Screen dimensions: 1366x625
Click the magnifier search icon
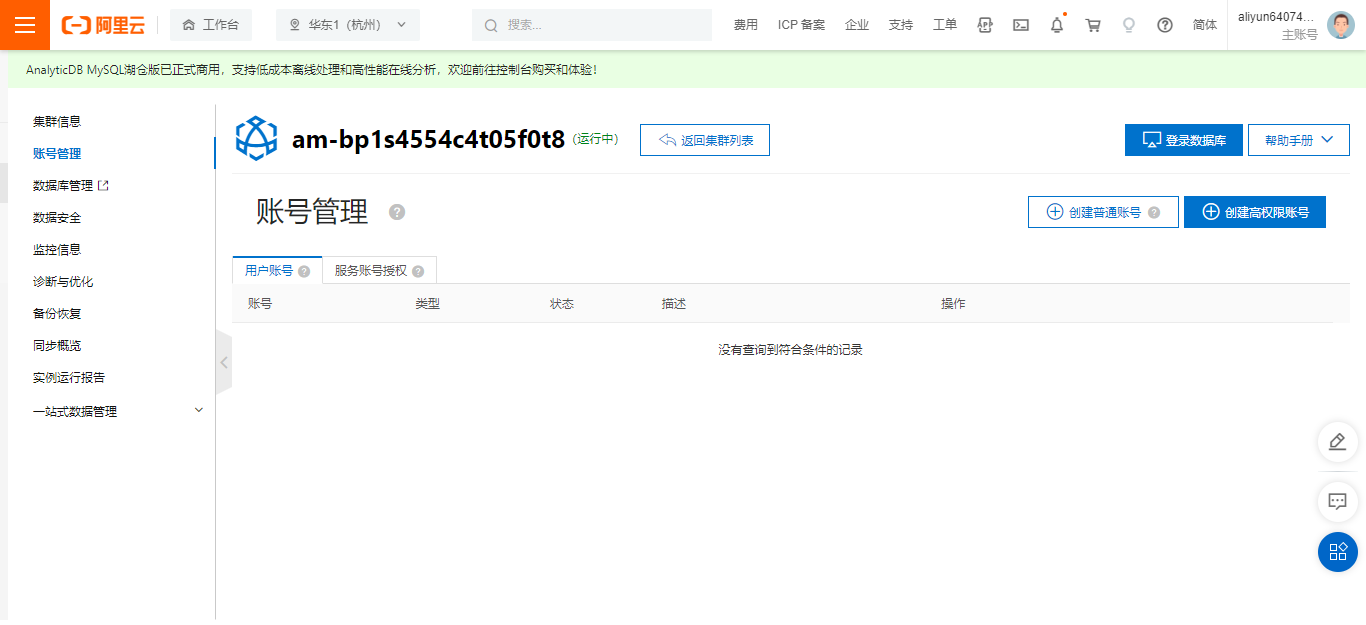(491, 25)
